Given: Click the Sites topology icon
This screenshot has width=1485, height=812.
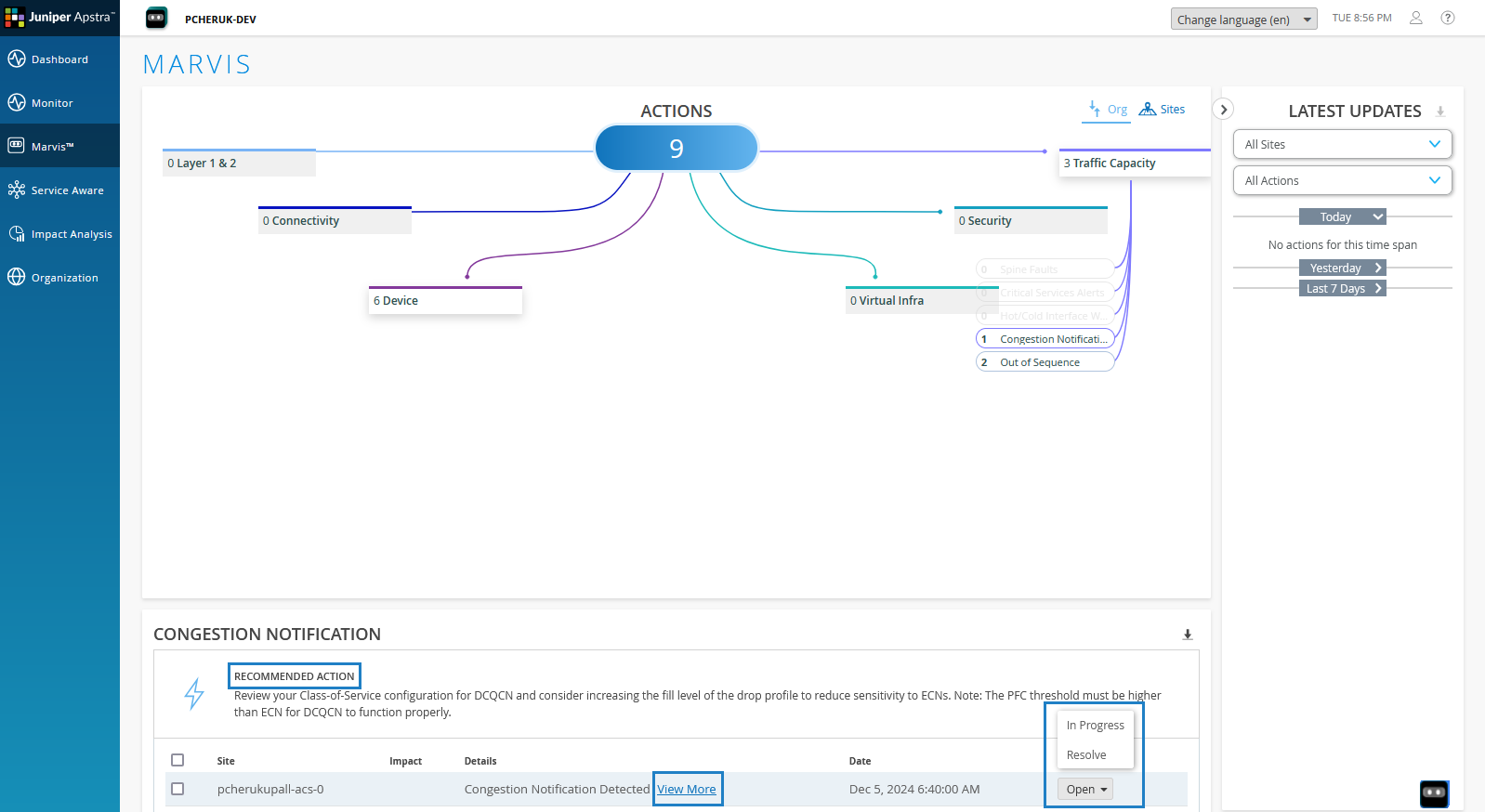Looking at the screenshot, I should [x=1148, y=109].
